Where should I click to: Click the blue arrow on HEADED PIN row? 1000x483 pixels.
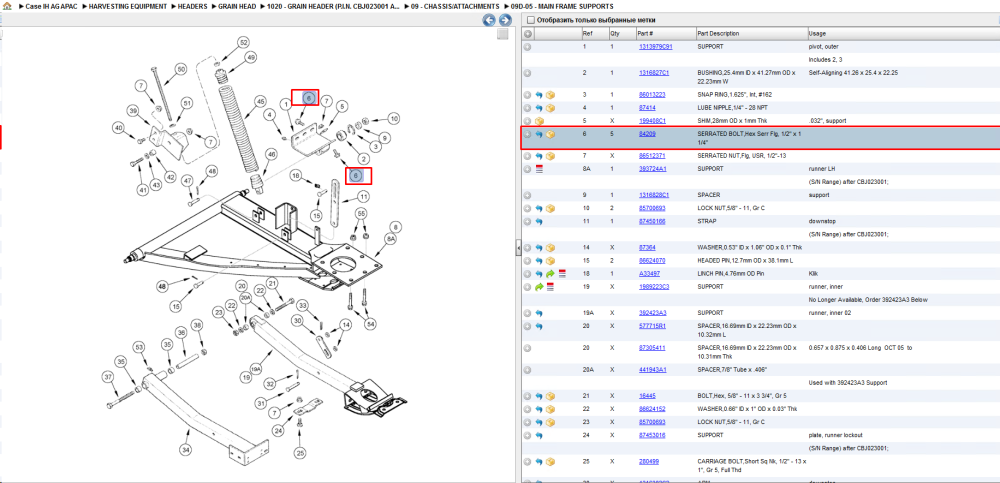click(x=539, y=260)
